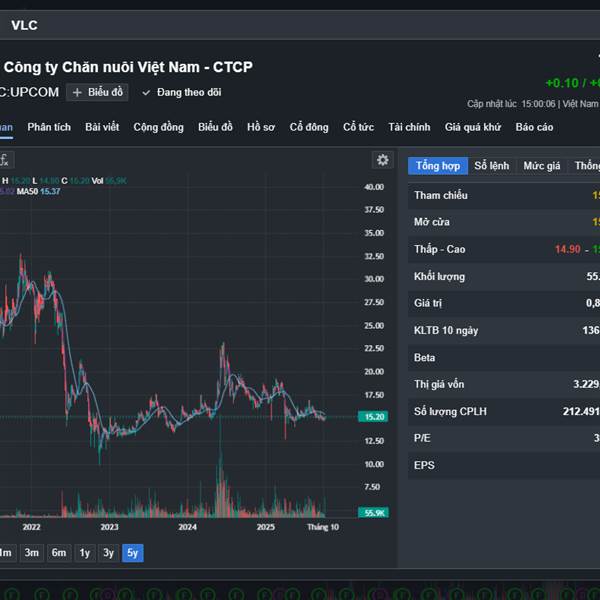Image resolution: width=600 pixels, height=600 pixels.
Task: Switch to the Mức giá tab
Action: pos(542,166)
